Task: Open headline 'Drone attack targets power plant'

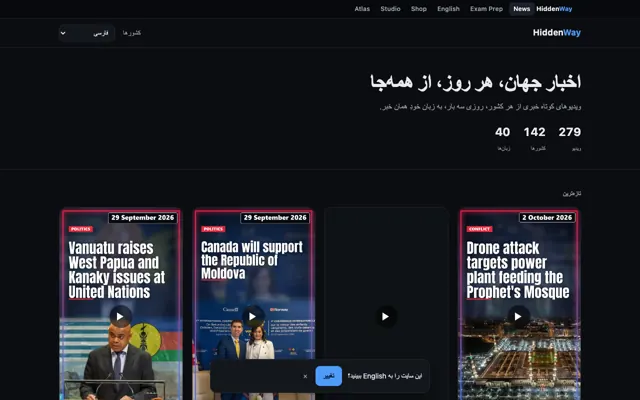Action: tap(518, 270)
